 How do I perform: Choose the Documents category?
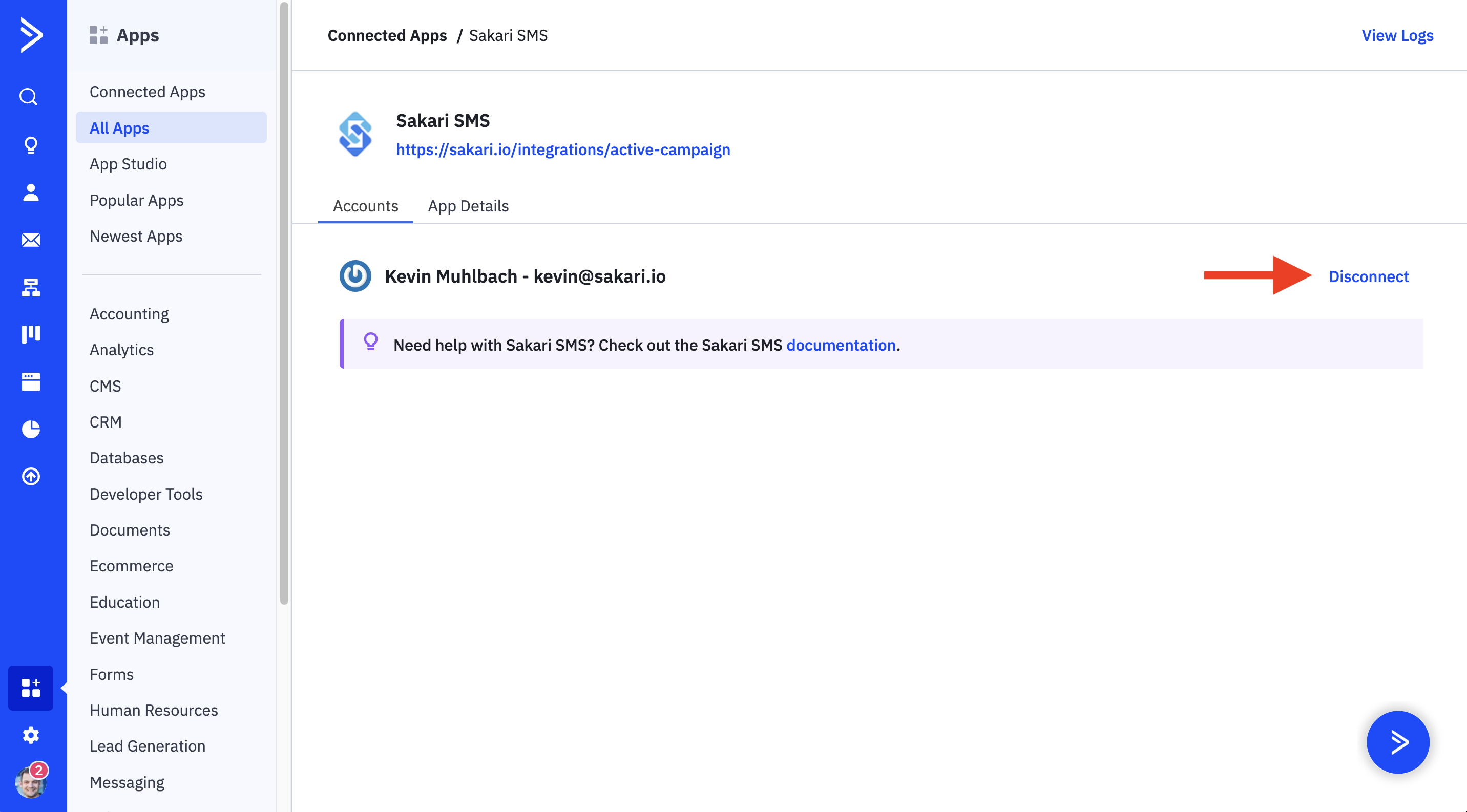click(130, 530)
